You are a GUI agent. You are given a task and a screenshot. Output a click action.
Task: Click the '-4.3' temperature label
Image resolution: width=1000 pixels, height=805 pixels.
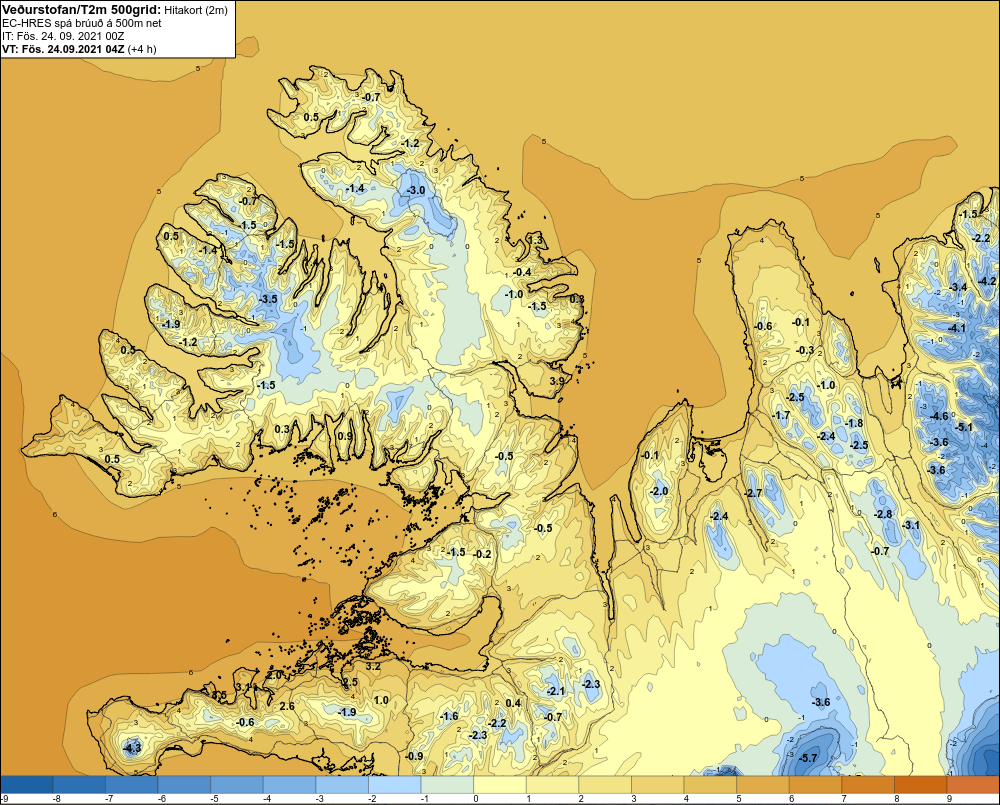point(132,748)
